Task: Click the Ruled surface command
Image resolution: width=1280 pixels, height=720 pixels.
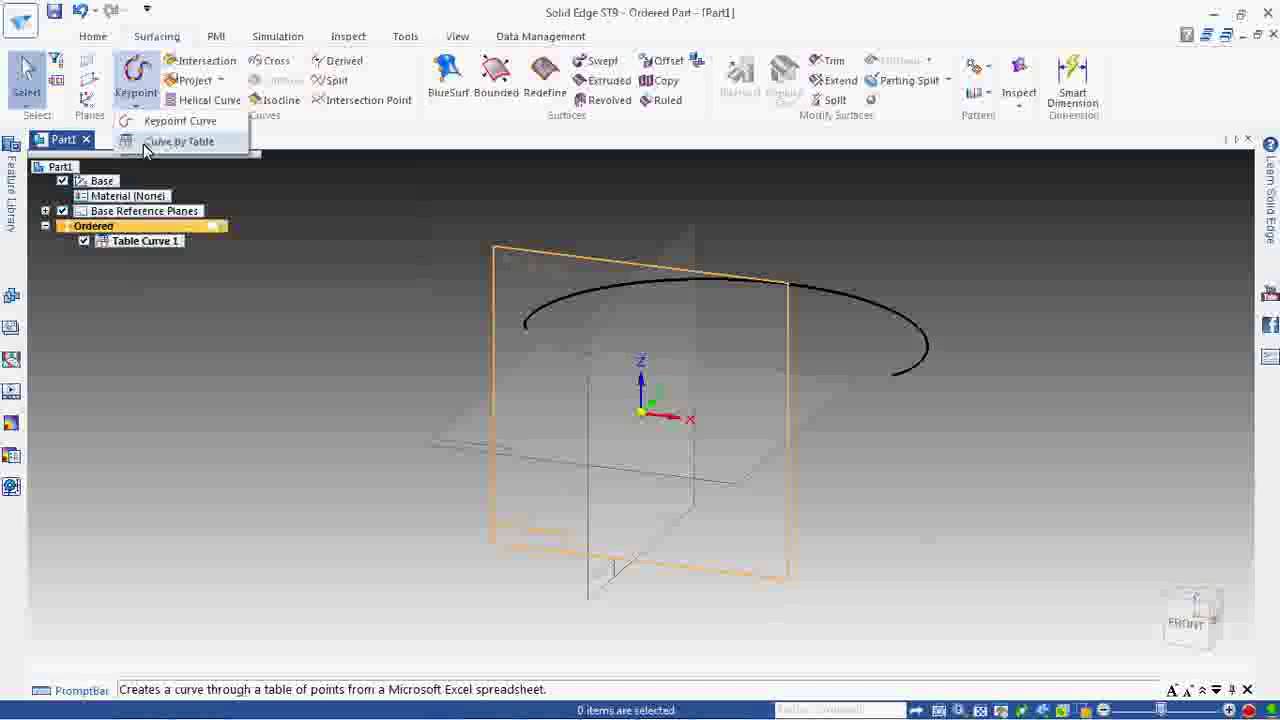Action: [x=660, y=100]
